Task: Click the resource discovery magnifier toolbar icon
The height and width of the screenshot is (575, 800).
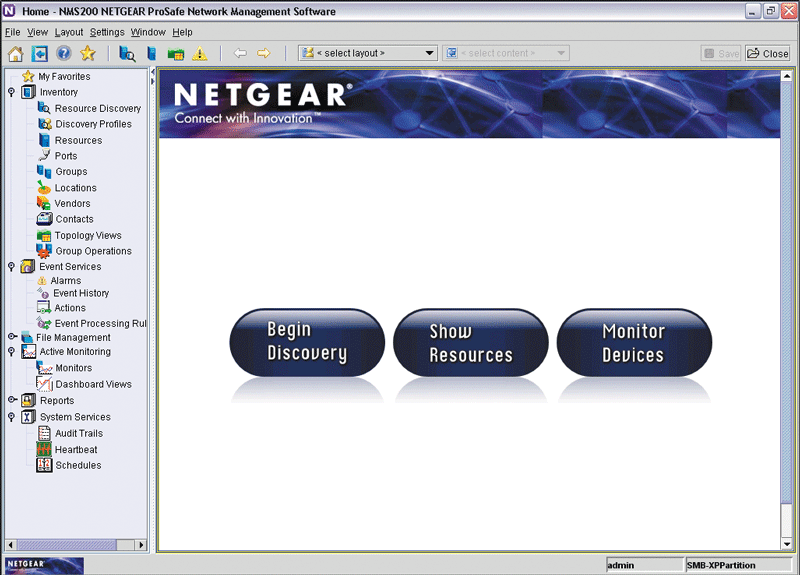Action: click(x=127, y=54)
